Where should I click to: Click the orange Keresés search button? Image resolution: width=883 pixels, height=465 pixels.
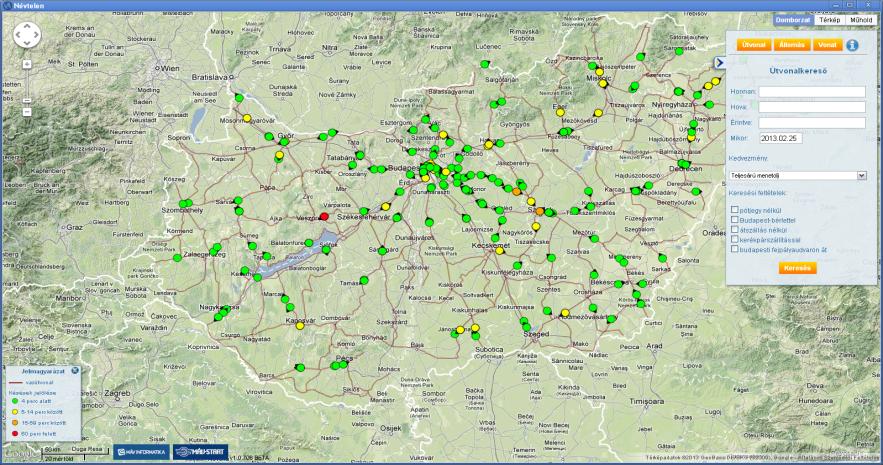pos(797,268)
